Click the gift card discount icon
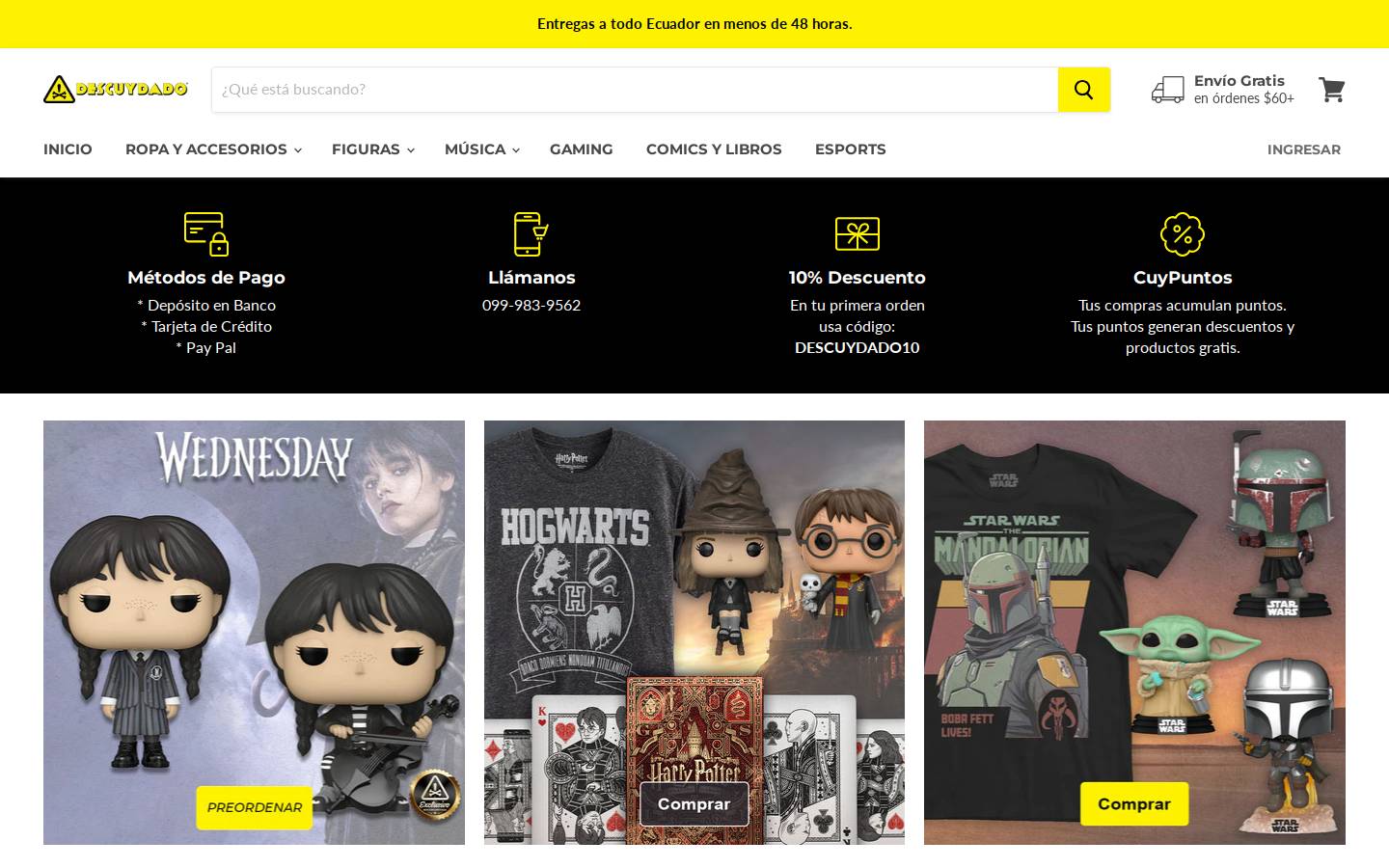This screenshot has height=868, width=1389. pos(857,233)
